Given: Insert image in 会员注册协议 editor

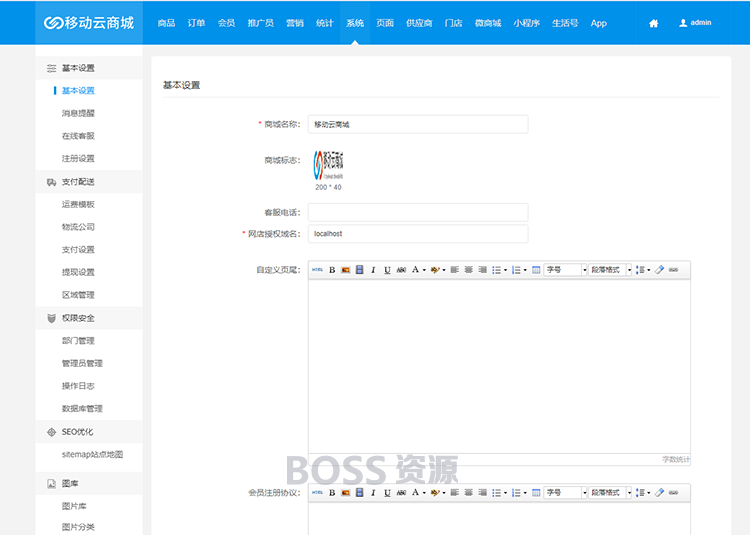Looking at the screenshot, I should point(345,492).
